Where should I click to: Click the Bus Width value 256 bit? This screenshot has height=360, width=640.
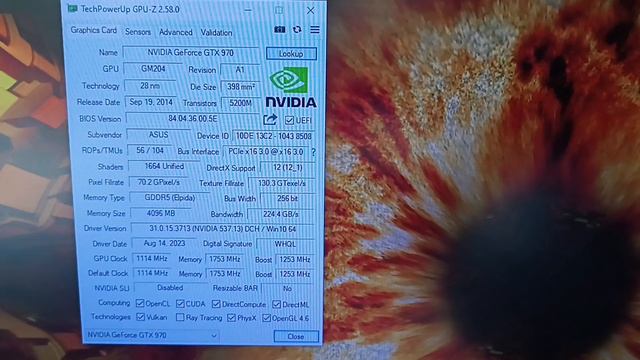point(287,198)
